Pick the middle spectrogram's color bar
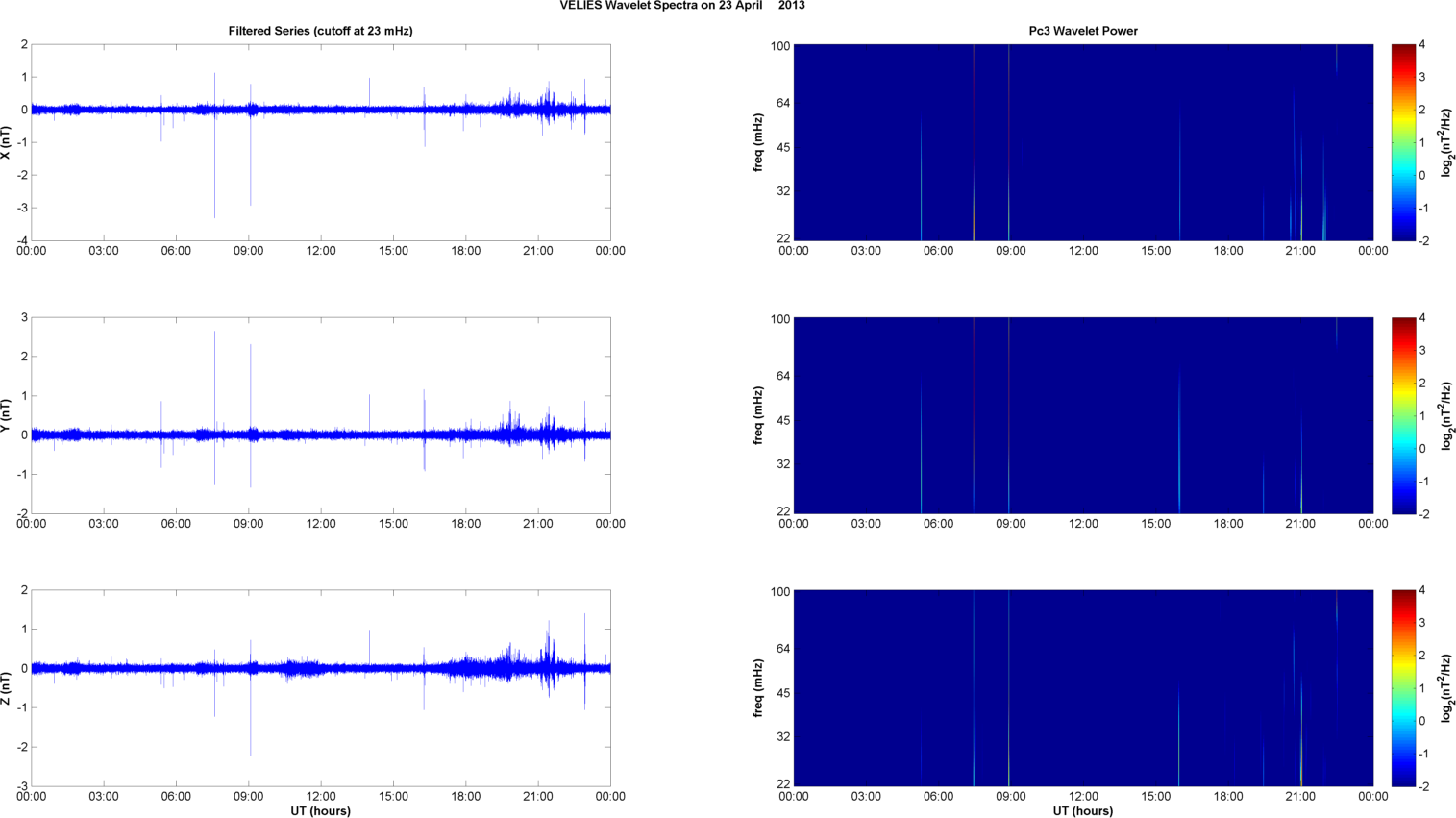The height and width of the screenshot is (818, 1456). pyautogui.click(x=1403, y=415)
